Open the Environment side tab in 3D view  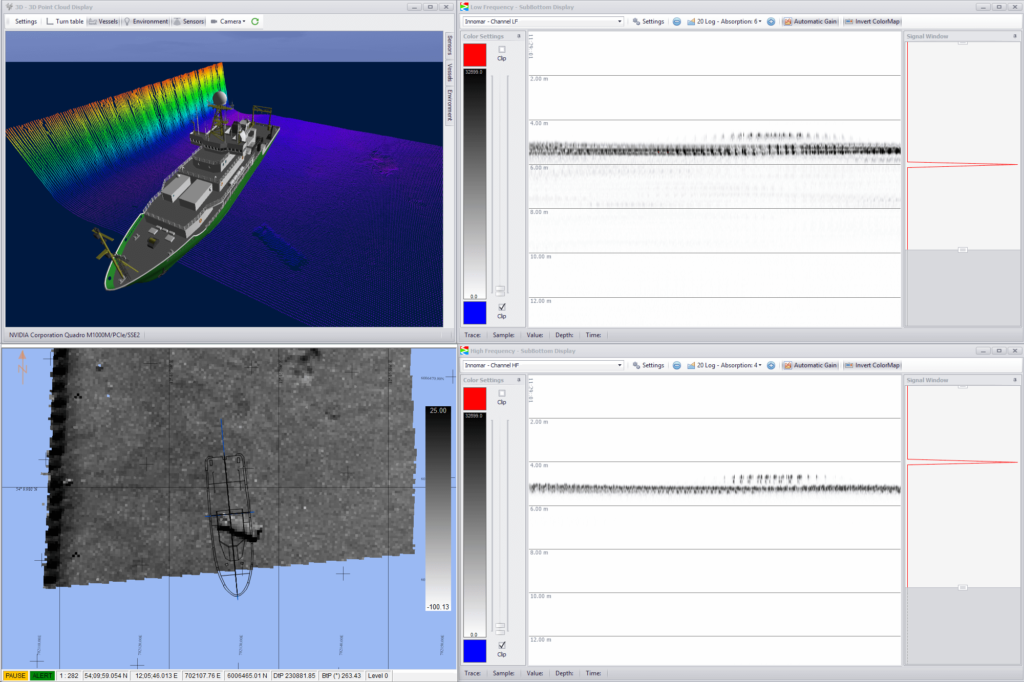449,105
